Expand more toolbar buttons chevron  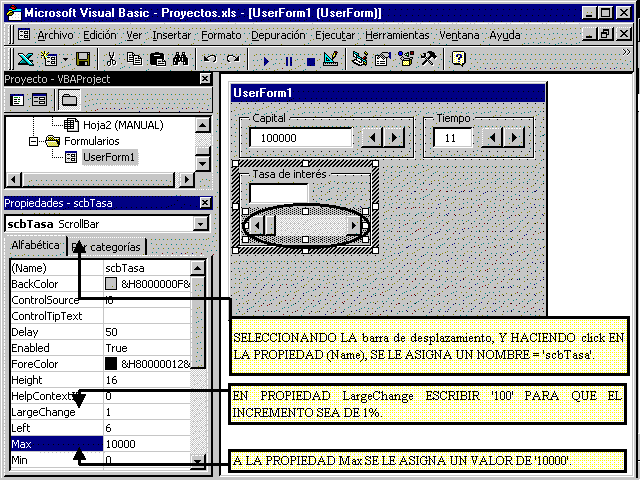(x=626, y=52)
